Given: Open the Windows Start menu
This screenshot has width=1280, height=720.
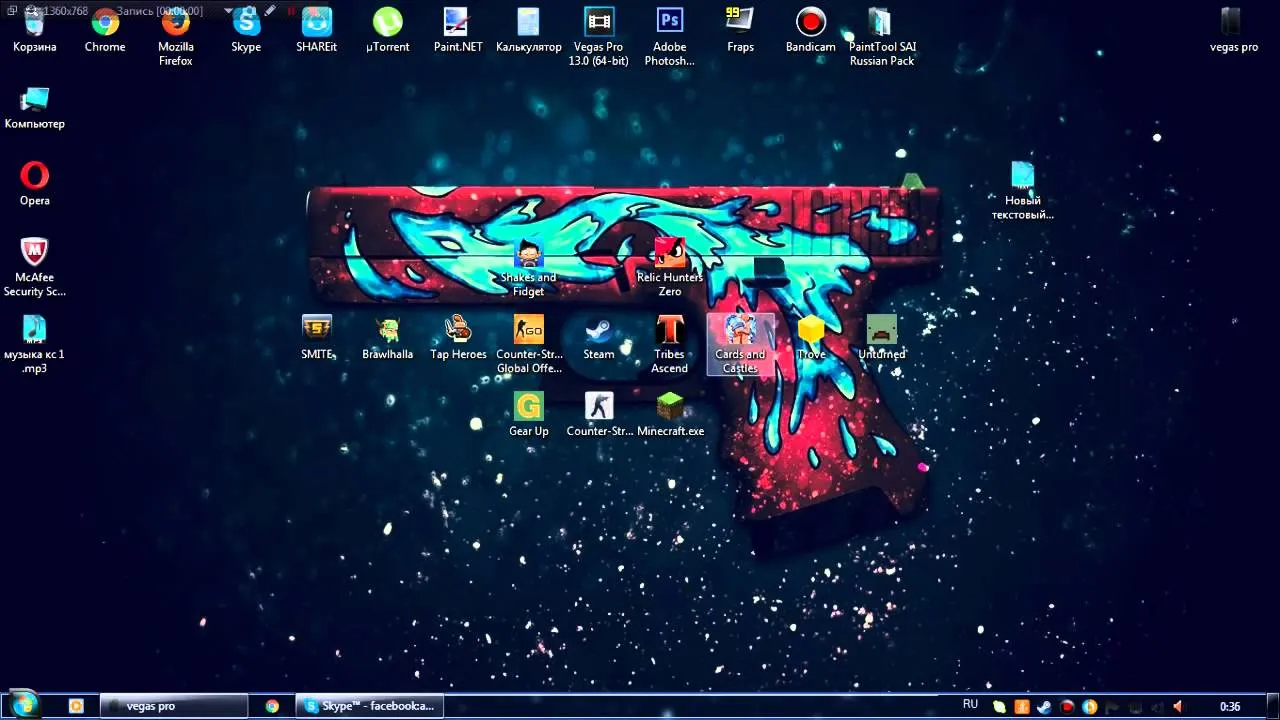Looking at the screenshot, I should pyautogui.click(x=22, y=705).
